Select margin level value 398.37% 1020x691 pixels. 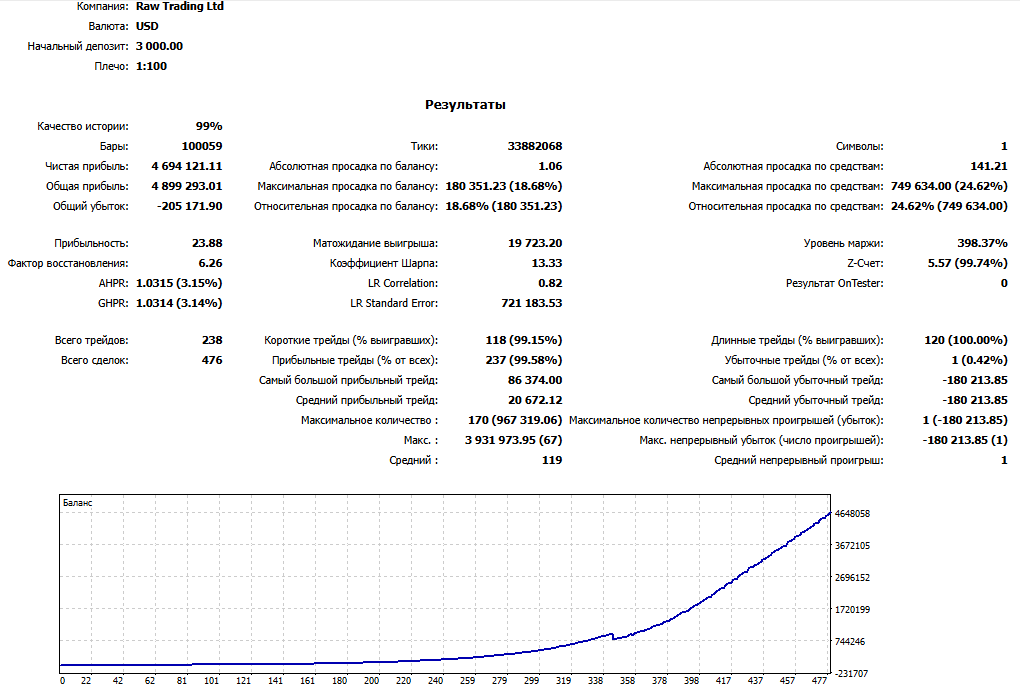(x=982, y=243)
